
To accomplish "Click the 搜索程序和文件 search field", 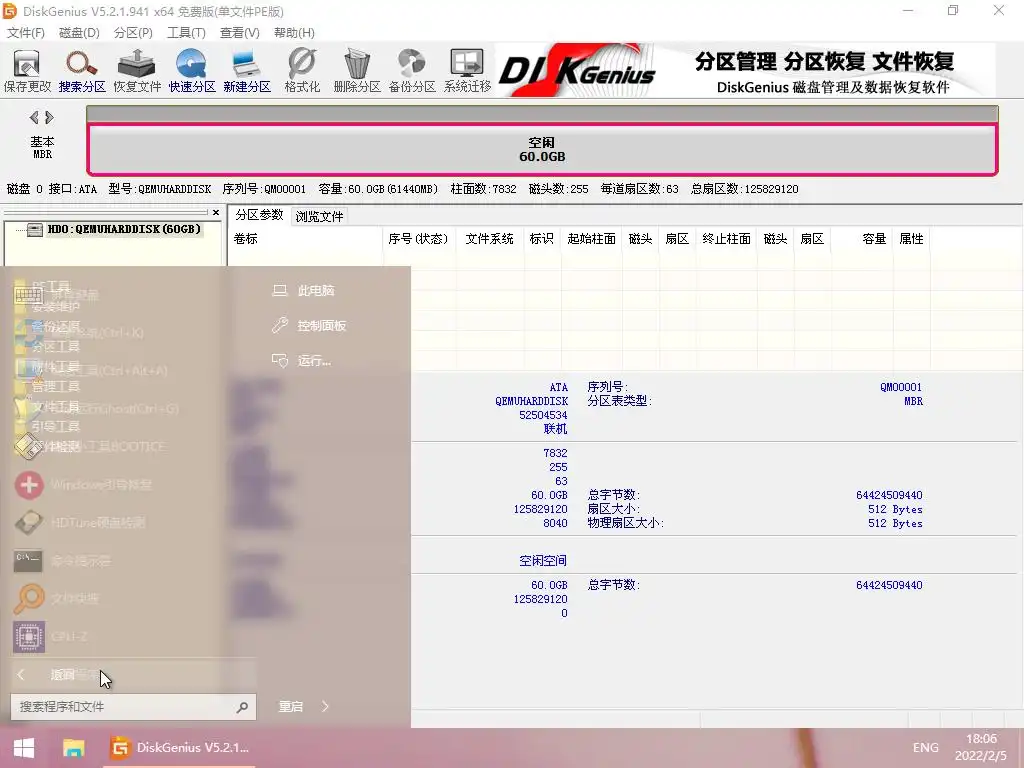I will pyautogui.click(x=133, y=707).
